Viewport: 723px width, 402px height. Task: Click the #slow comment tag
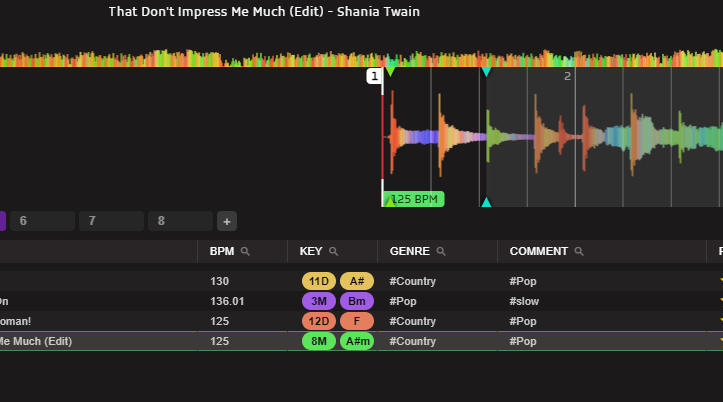point(525,301)
